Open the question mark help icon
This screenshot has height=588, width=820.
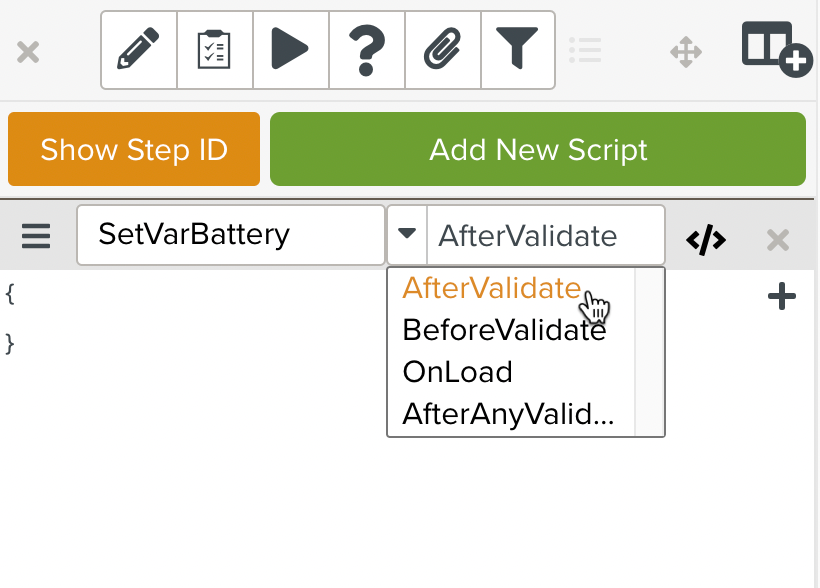(x=366, y=50)
